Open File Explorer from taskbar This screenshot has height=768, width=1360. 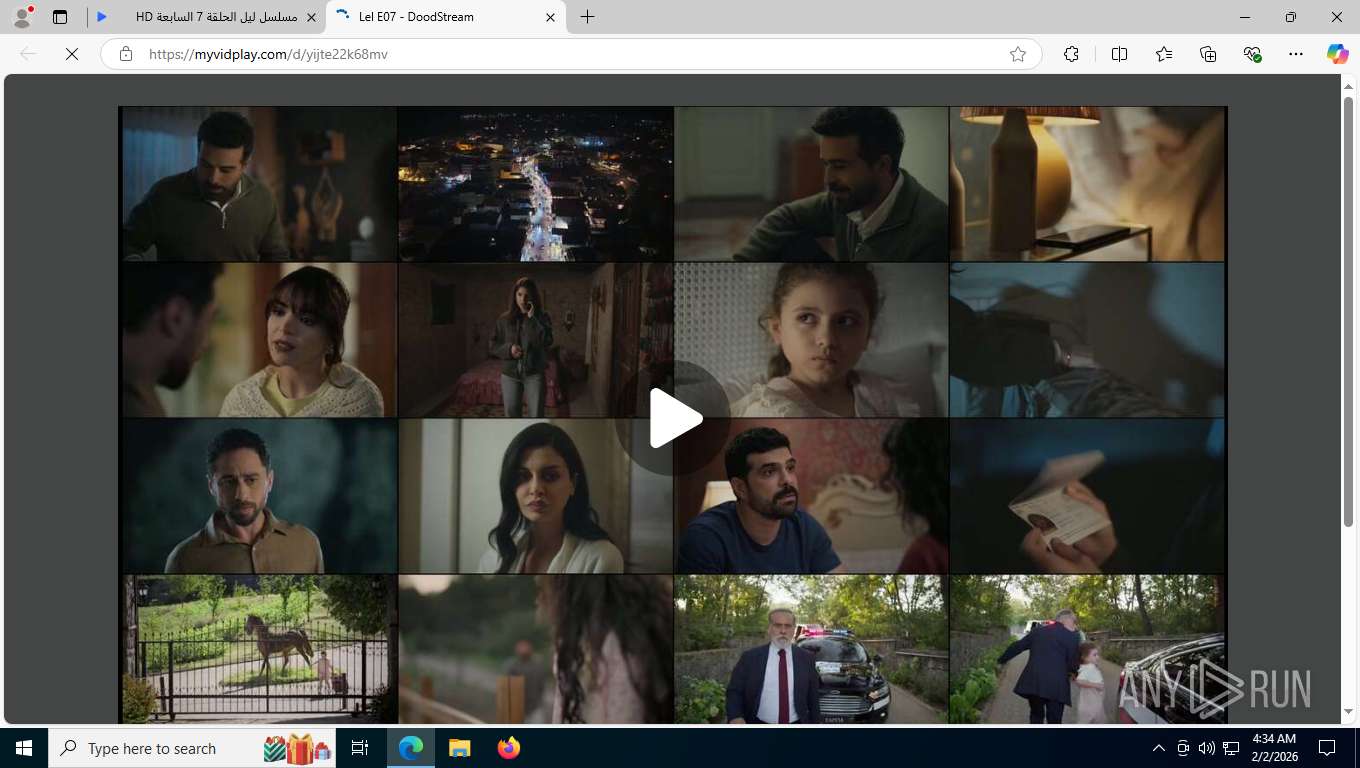(x=459, y=748)
